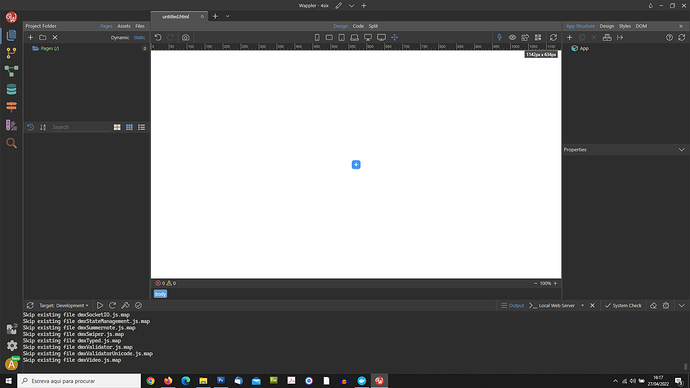Switch assets to large thumbnail view

(117, 127)
